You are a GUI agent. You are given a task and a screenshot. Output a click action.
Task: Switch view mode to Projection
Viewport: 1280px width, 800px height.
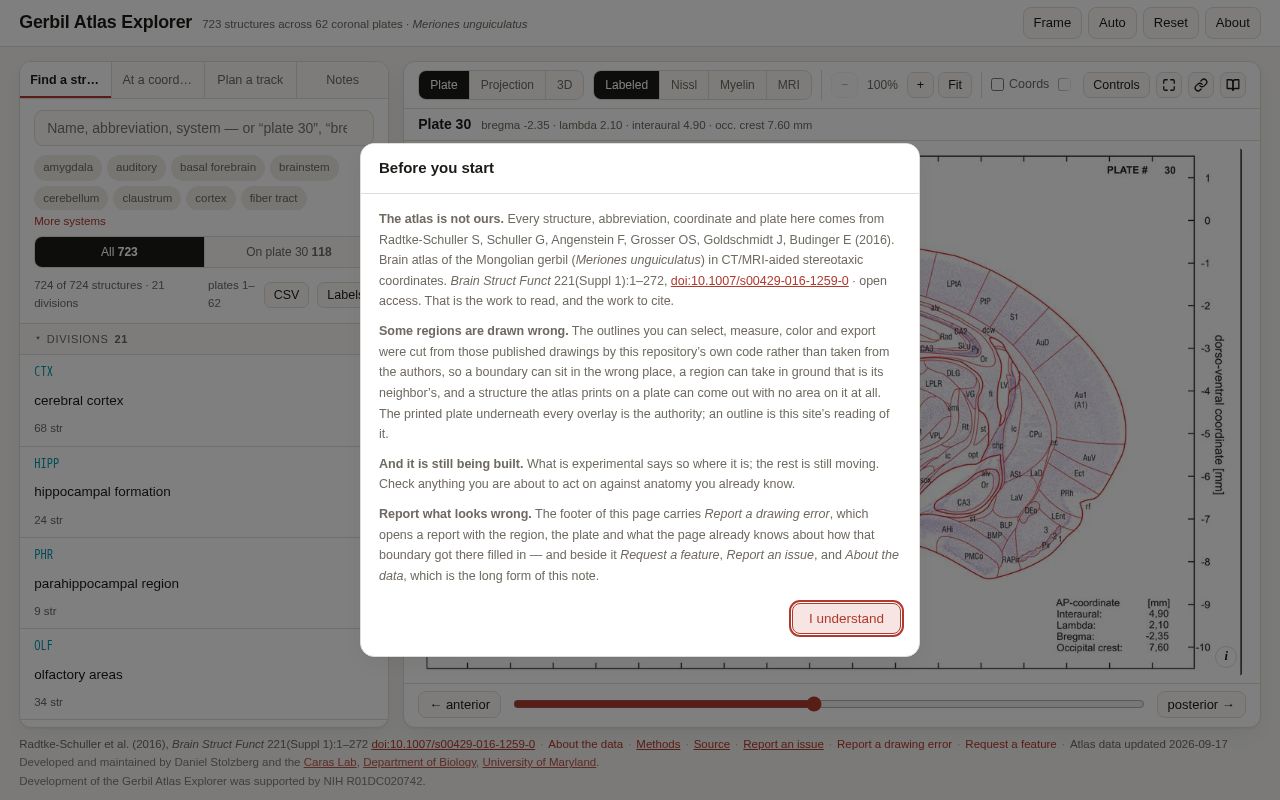507,85
